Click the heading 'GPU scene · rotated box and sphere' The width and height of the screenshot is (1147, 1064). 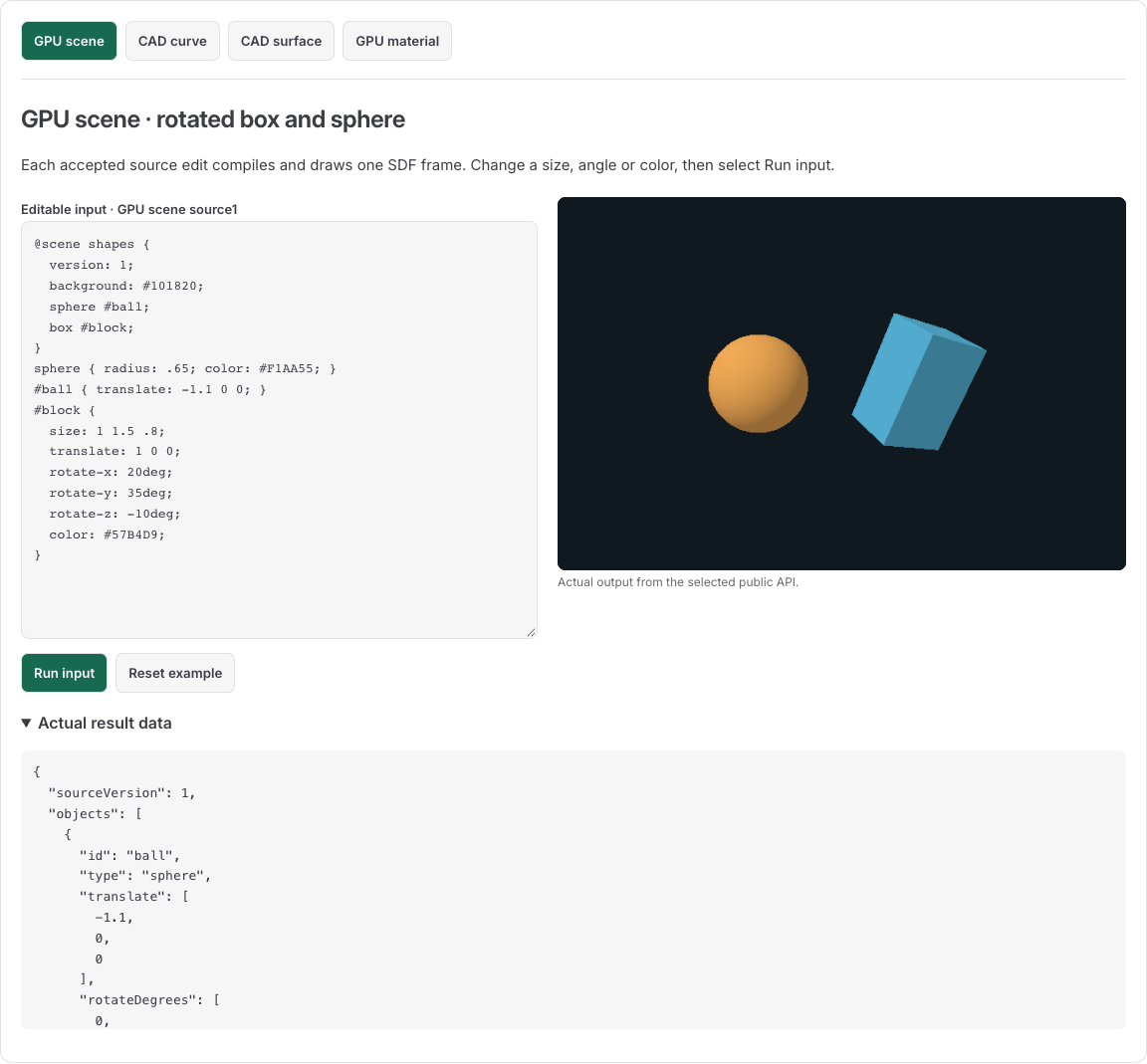(213, 119)
